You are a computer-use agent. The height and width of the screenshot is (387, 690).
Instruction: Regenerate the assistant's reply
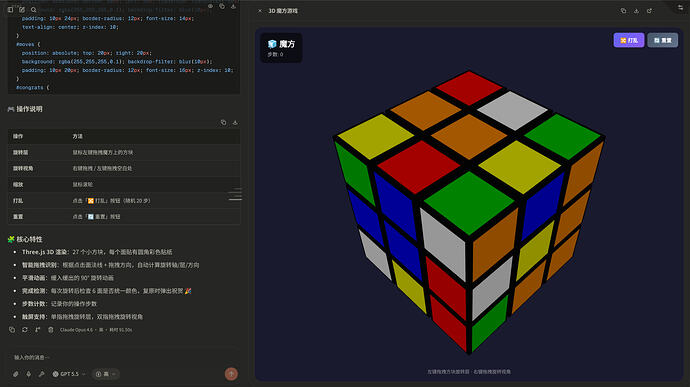tap(25, 329)
